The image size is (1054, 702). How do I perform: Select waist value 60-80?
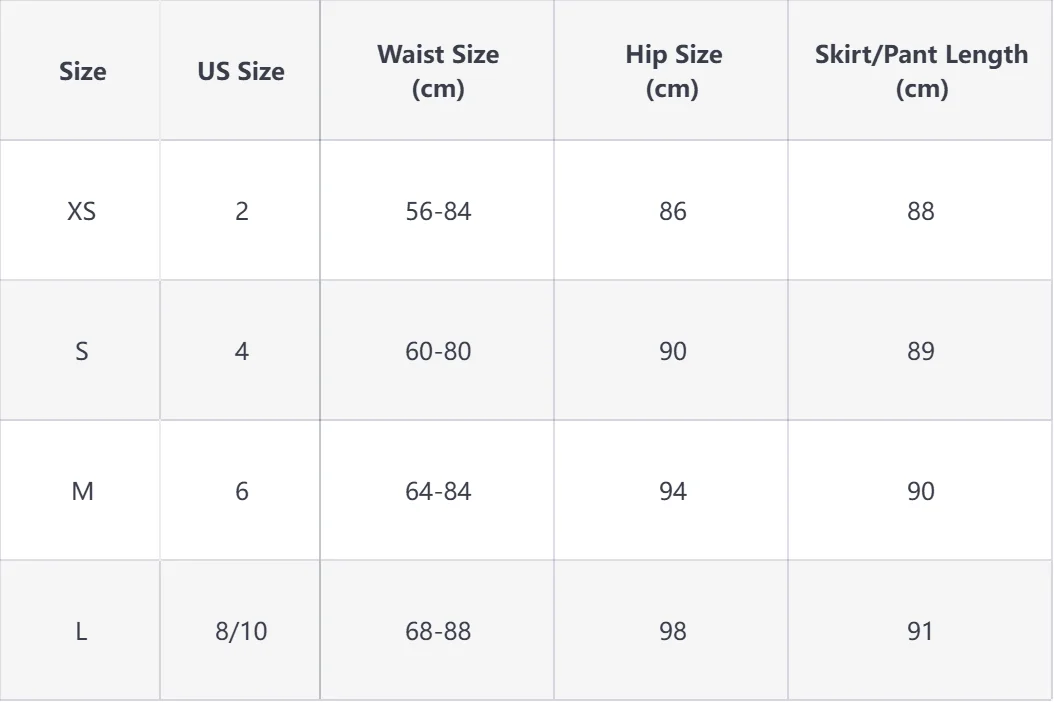point(438,351)
